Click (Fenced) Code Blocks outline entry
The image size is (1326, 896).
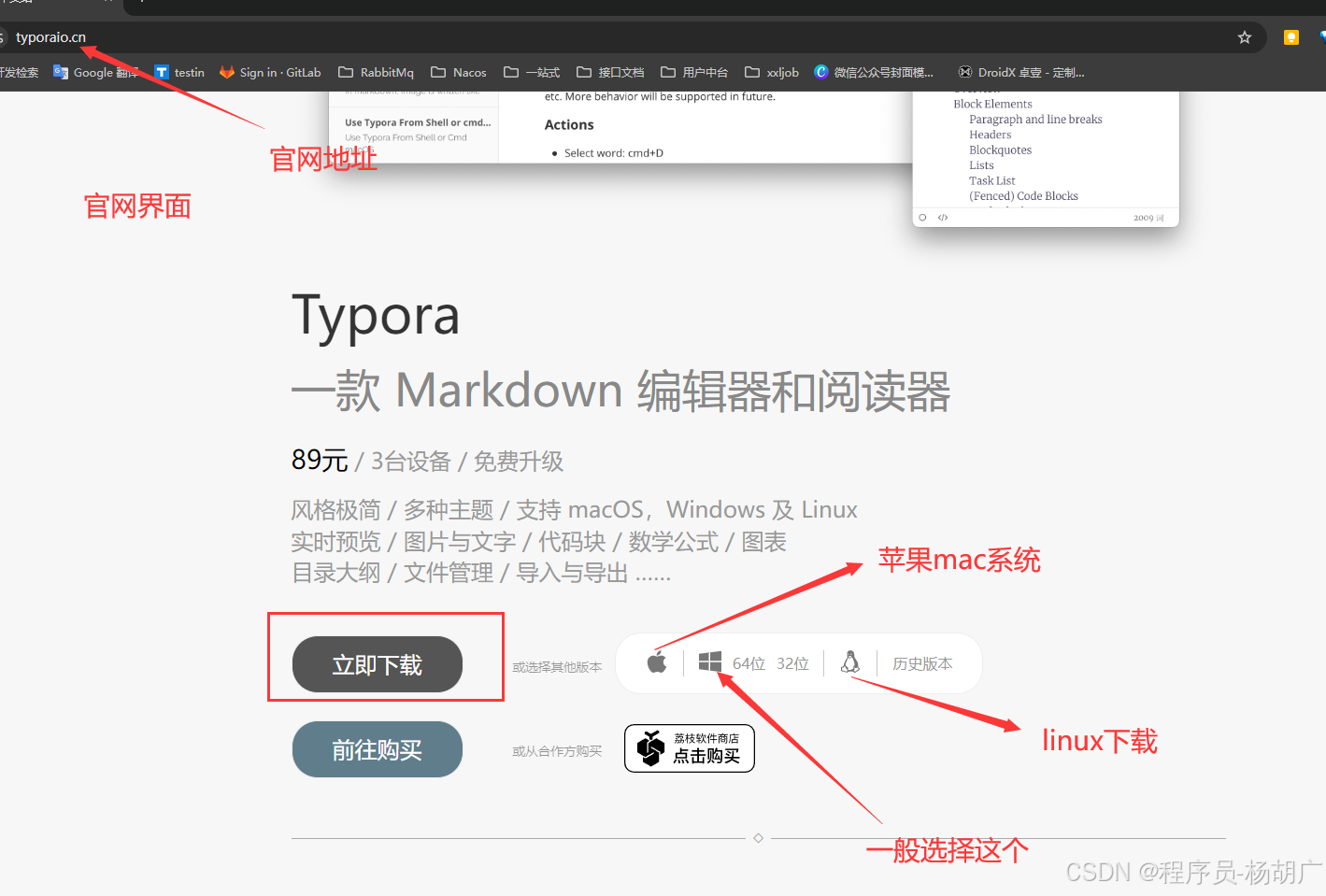[x=1023, y=195]
